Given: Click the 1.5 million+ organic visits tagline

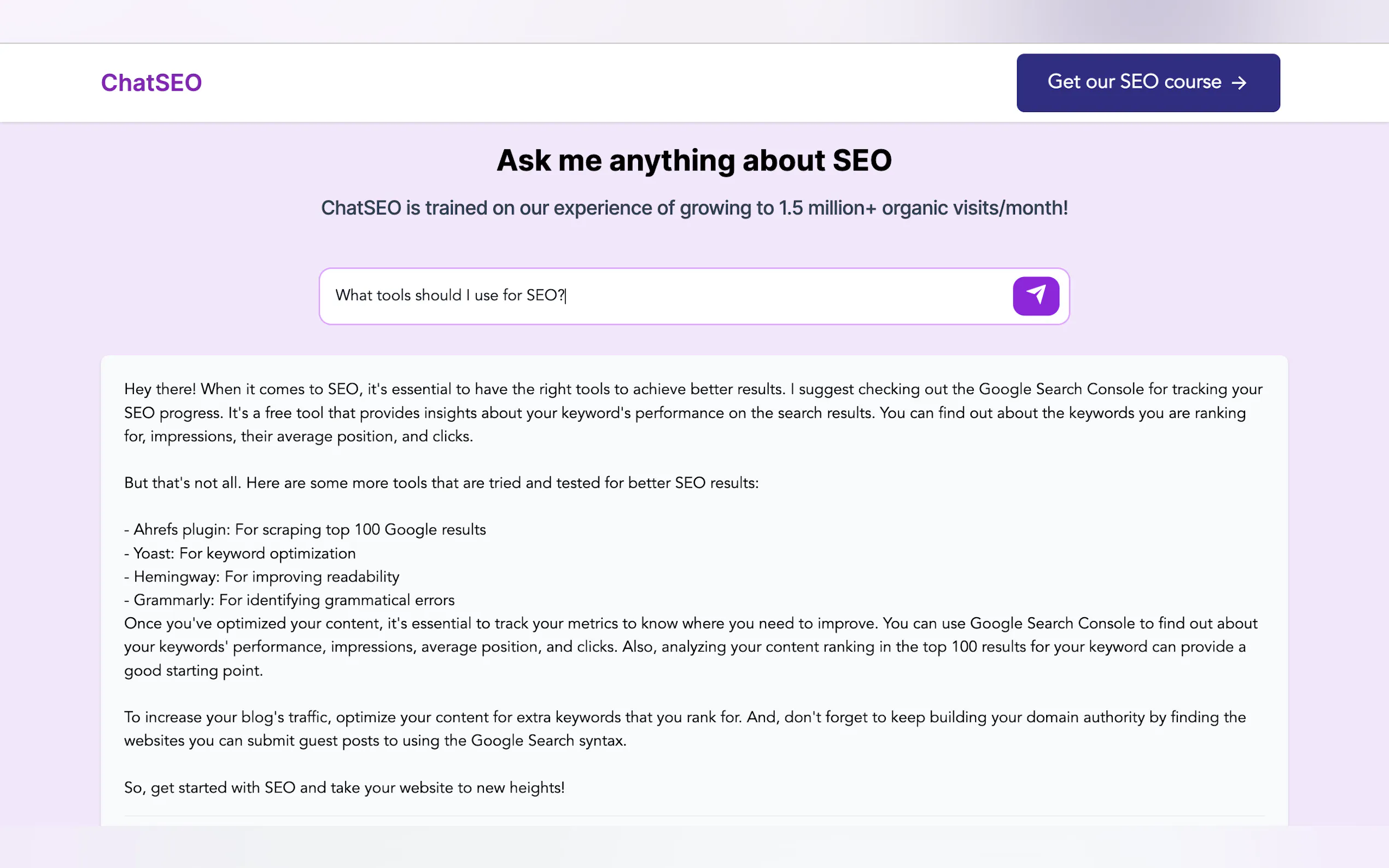Looking at the screenshot, I should 693,208.
